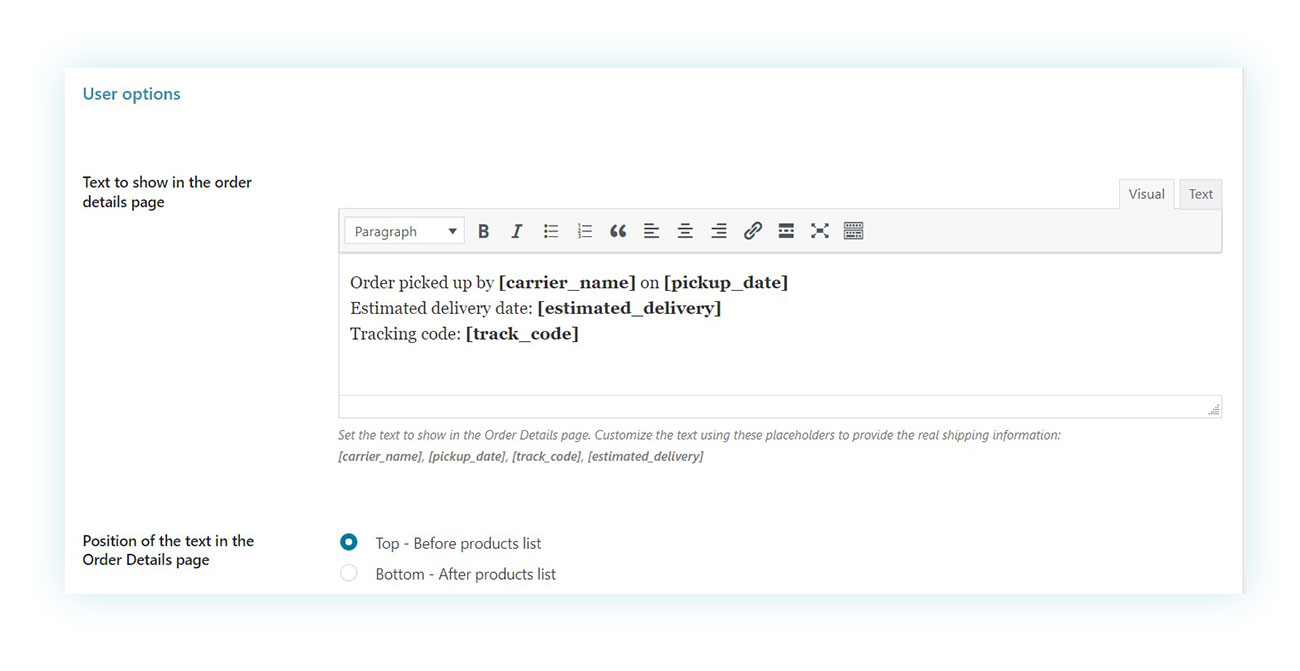The width and height of the screenshot is (1300, 671).
Task: Switch to the Text editor tab
Action: (x=1200, y=194)
